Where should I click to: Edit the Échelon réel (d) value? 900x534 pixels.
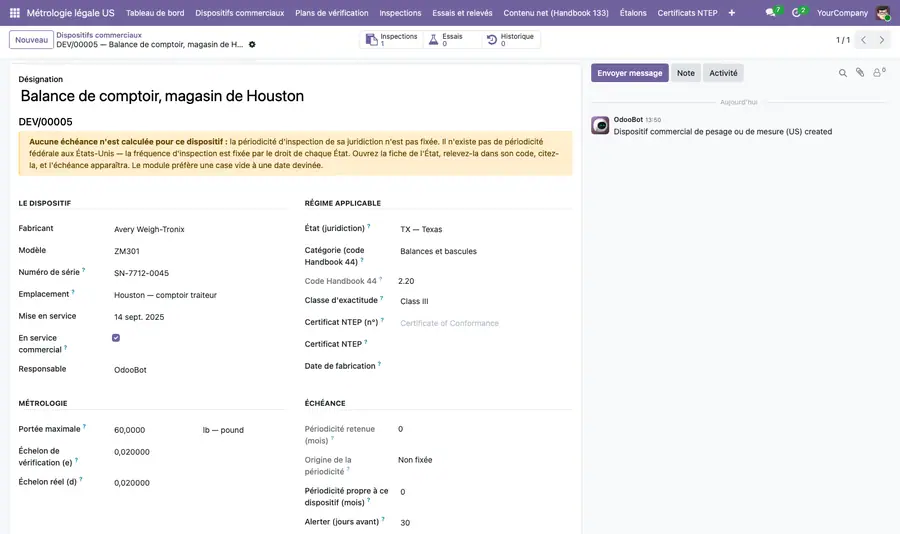198,483
